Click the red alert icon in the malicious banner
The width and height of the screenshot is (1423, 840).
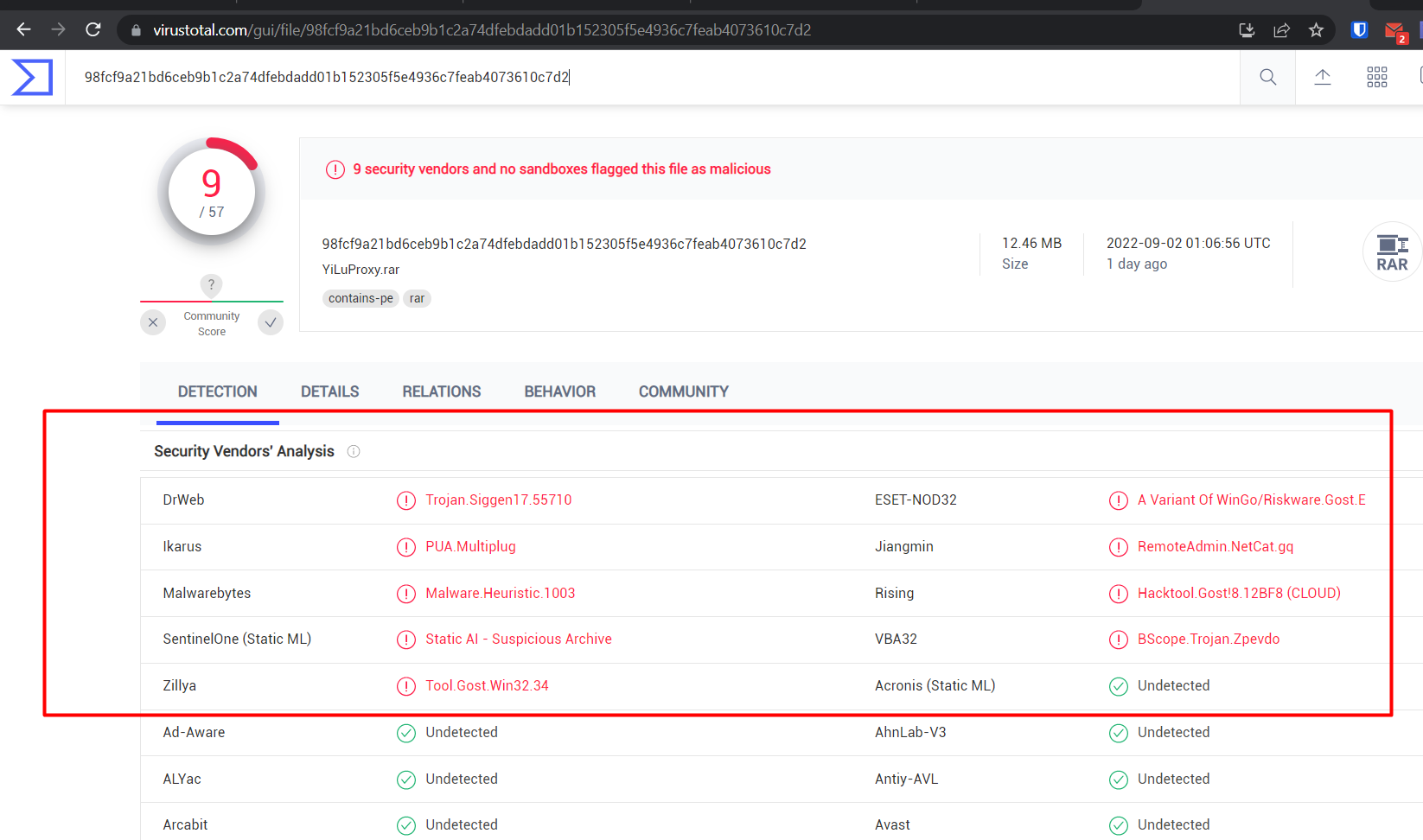(335, 169)
